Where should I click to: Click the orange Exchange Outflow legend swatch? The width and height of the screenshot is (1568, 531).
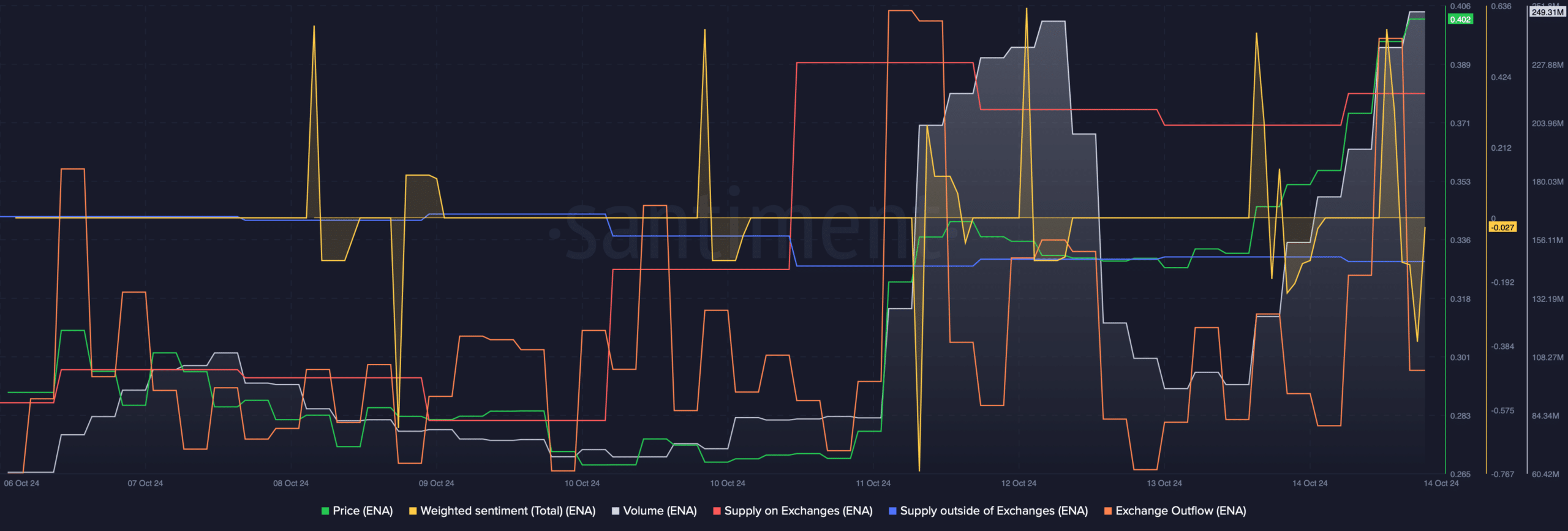click(1107, 511)
